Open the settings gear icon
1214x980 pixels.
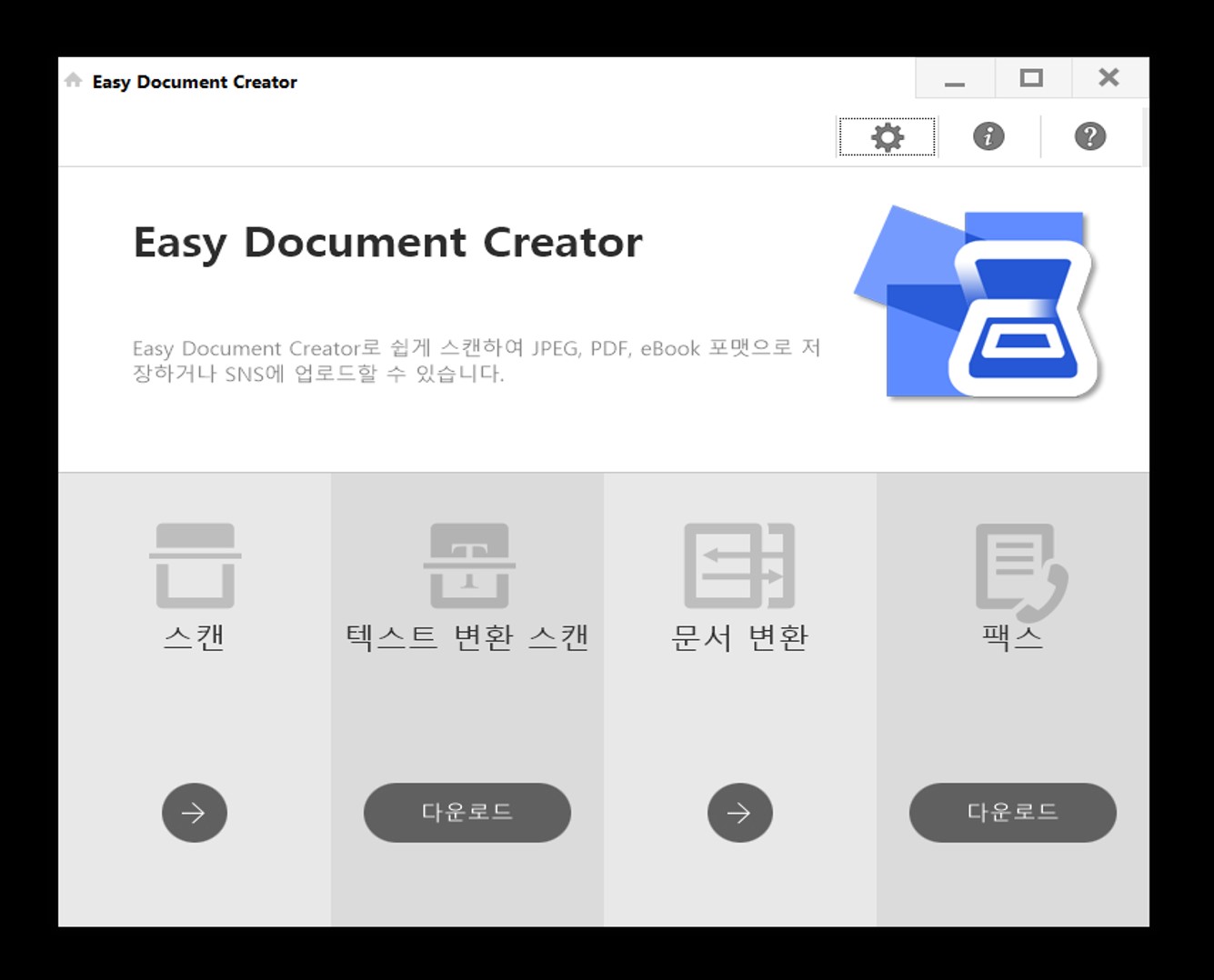point(886,136)
